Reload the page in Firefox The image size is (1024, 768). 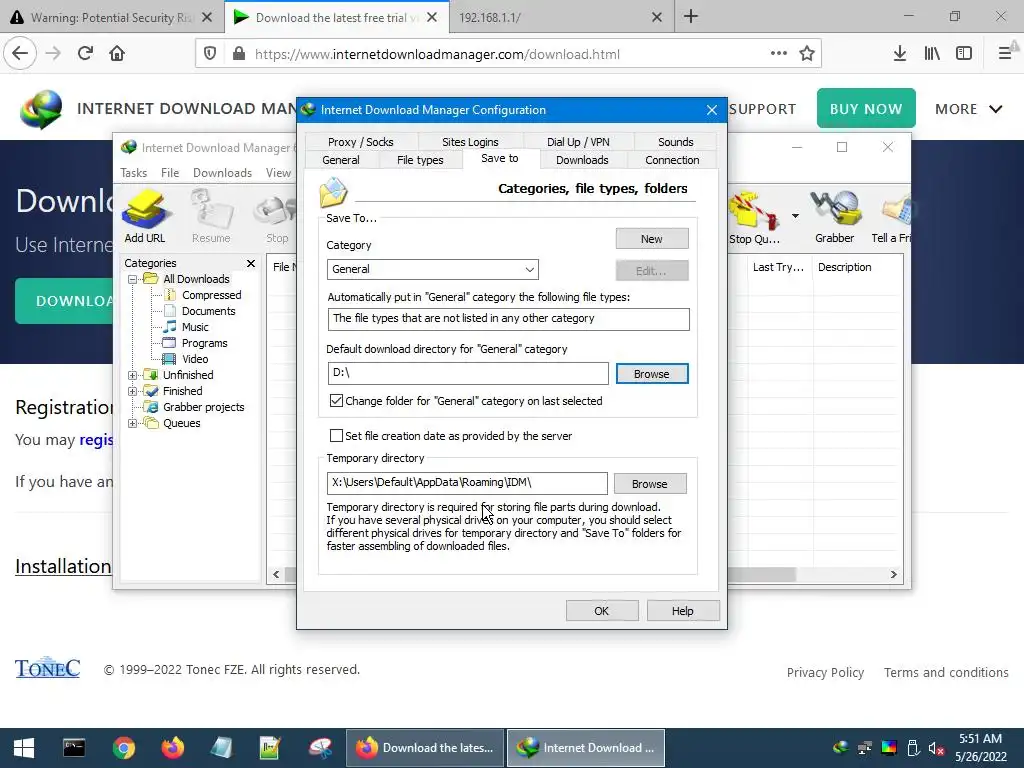tap(85, 54)
